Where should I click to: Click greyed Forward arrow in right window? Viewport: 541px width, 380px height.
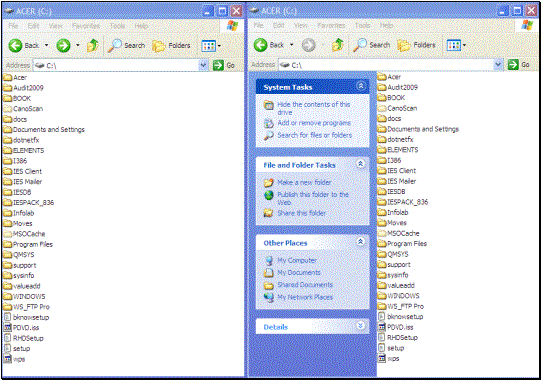coord(308,45)
